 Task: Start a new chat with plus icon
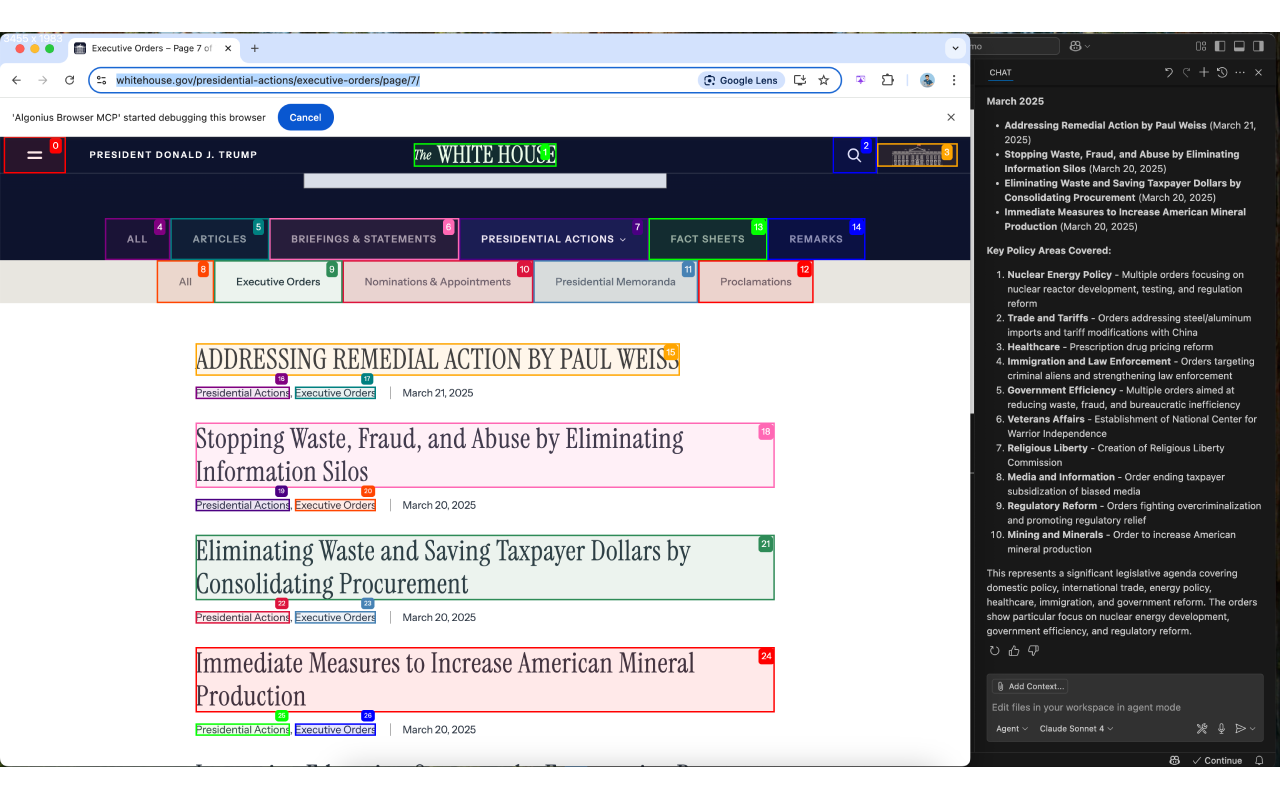pyautogui.click(x=1204, y=72)
